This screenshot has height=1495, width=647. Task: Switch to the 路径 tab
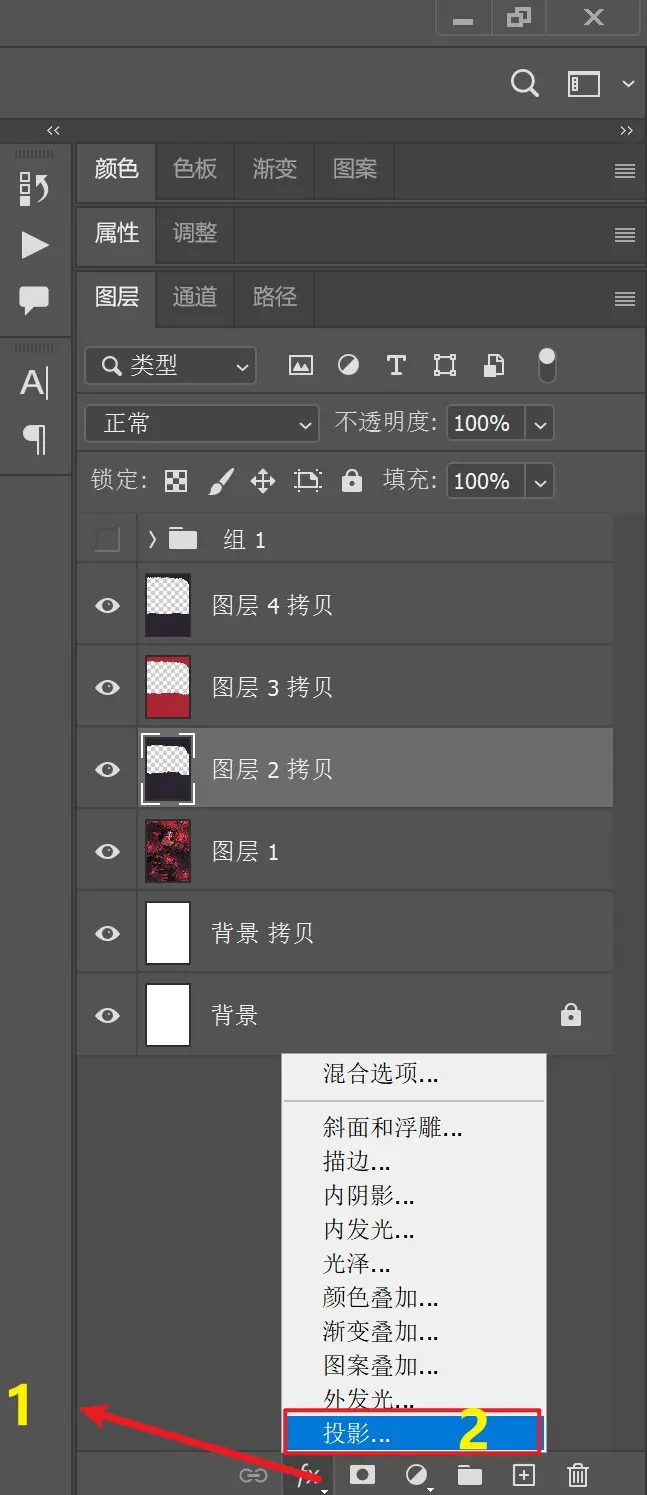[x=275, y=297]
